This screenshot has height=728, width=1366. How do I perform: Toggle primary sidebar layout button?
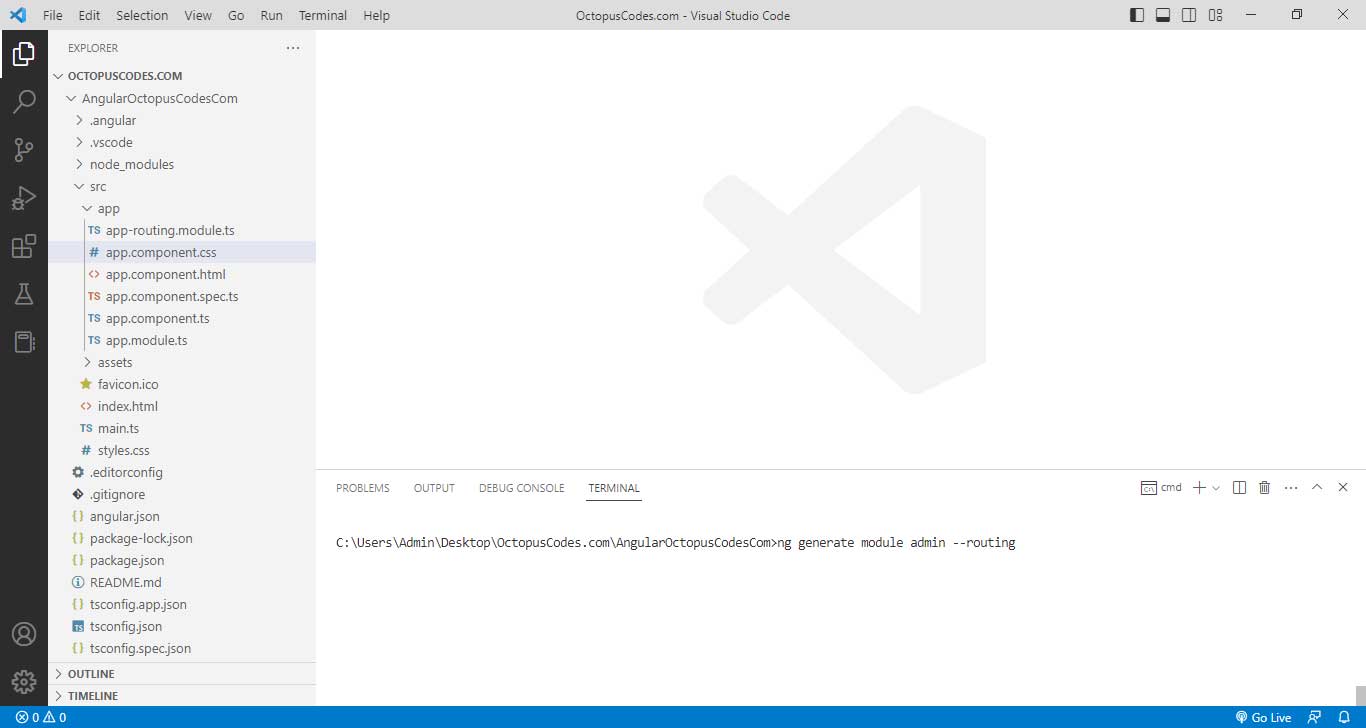(1137, 15)
